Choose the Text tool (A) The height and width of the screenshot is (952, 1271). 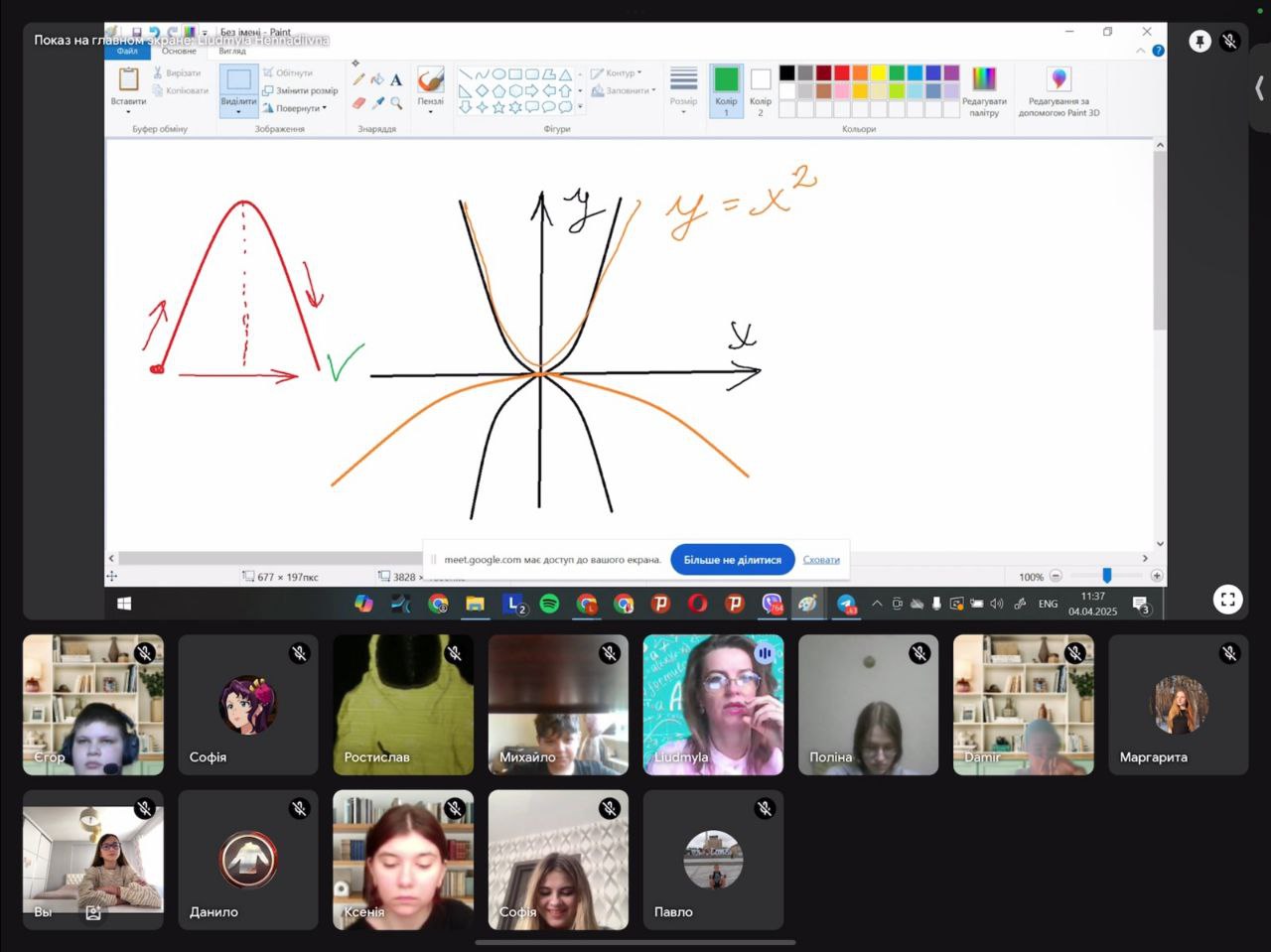(395, 79)
